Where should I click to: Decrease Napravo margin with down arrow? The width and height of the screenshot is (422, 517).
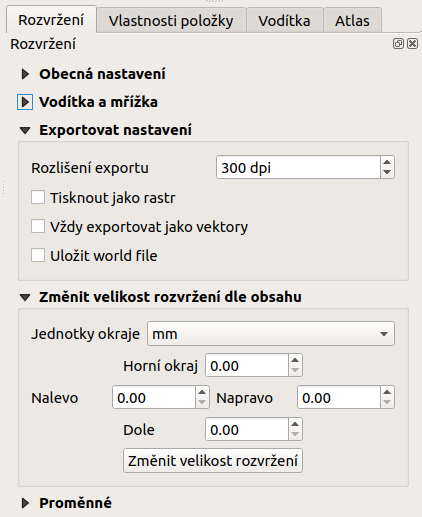point(387,402)
